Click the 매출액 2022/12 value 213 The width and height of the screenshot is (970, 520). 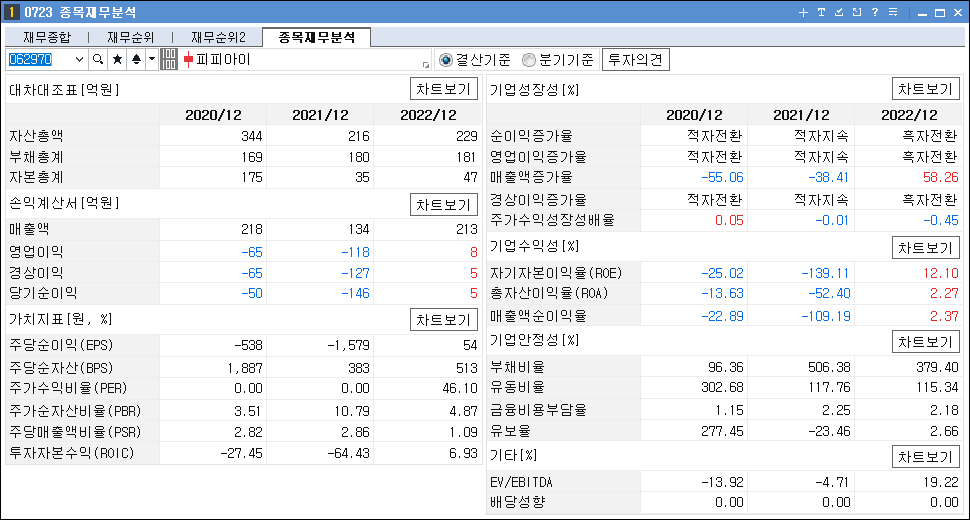466,229
